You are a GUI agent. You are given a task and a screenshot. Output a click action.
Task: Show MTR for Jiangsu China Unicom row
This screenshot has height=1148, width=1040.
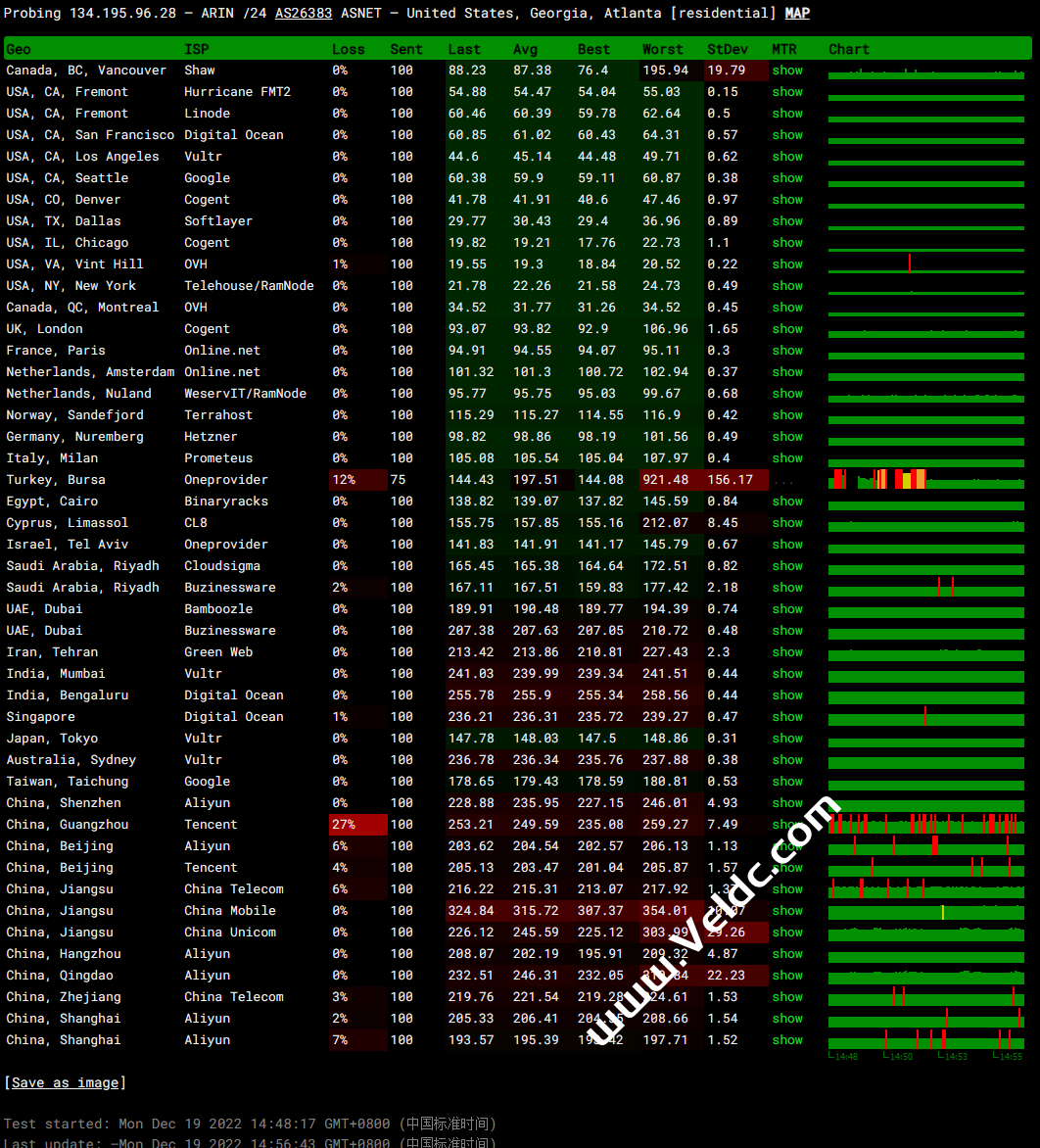tap(786, 933)
